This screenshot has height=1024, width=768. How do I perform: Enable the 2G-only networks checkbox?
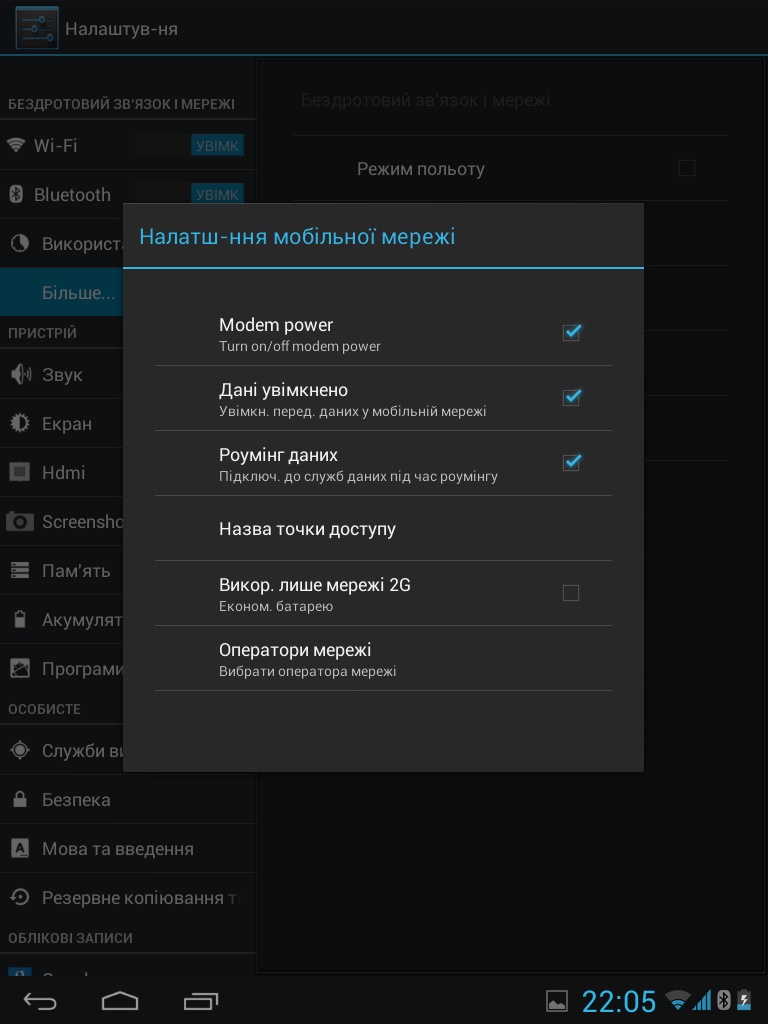[x=571, y=593]
